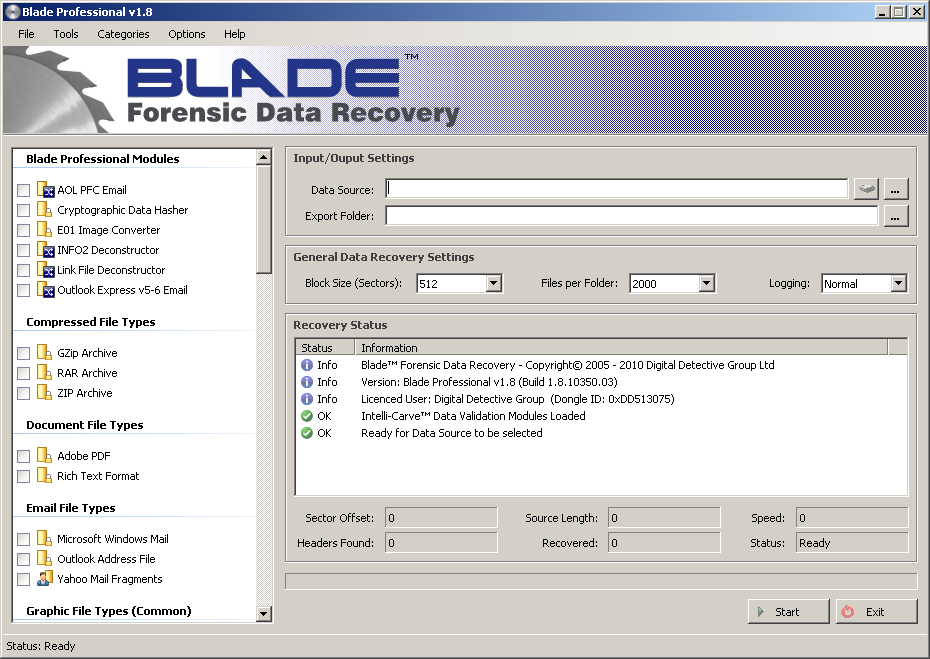Click the Yahoo Mail Fragments person icon
The width and height of the screenshot is (930, 659).
pyautogui.click(x=44, y=579)
